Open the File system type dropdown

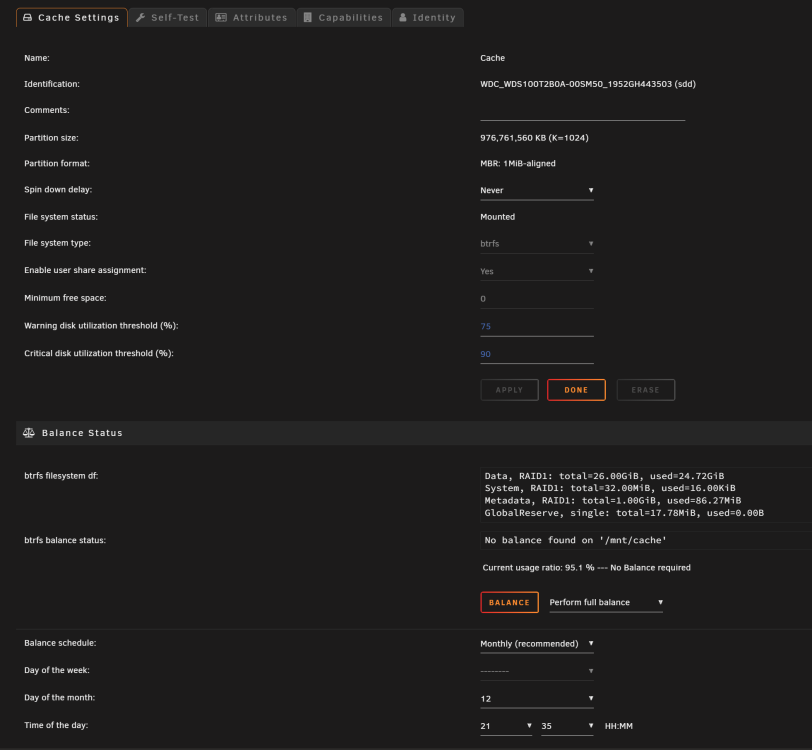click(x=536, y=243)
